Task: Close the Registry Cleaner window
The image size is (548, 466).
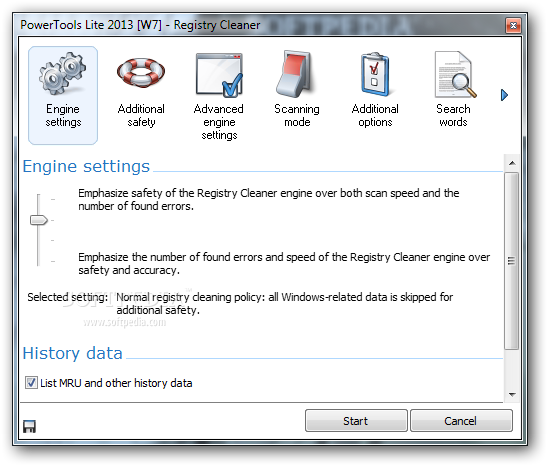Action: [513, 26]
